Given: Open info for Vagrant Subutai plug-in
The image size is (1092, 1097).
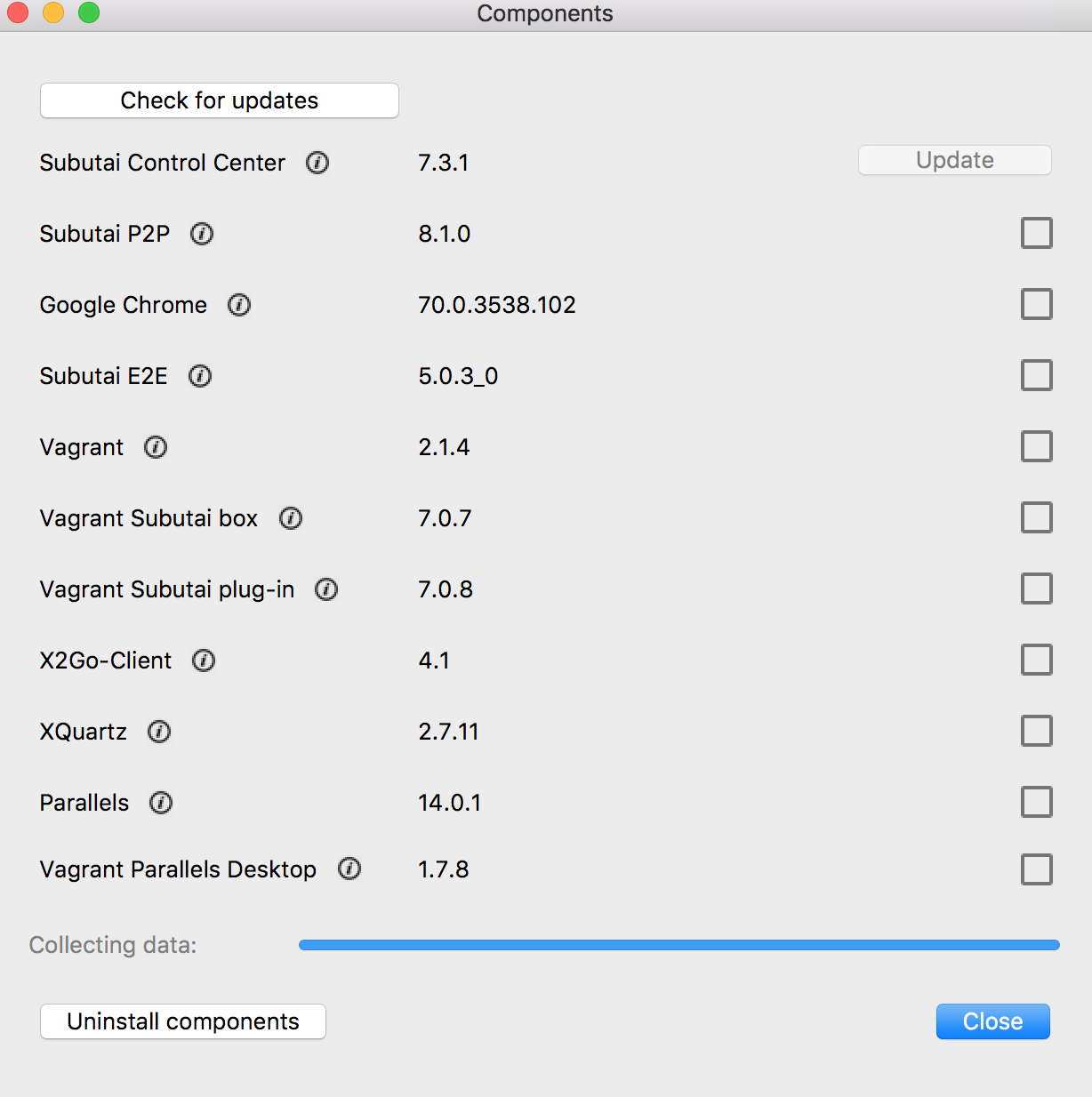Looking at the screenshot, I should click(326, 589).
